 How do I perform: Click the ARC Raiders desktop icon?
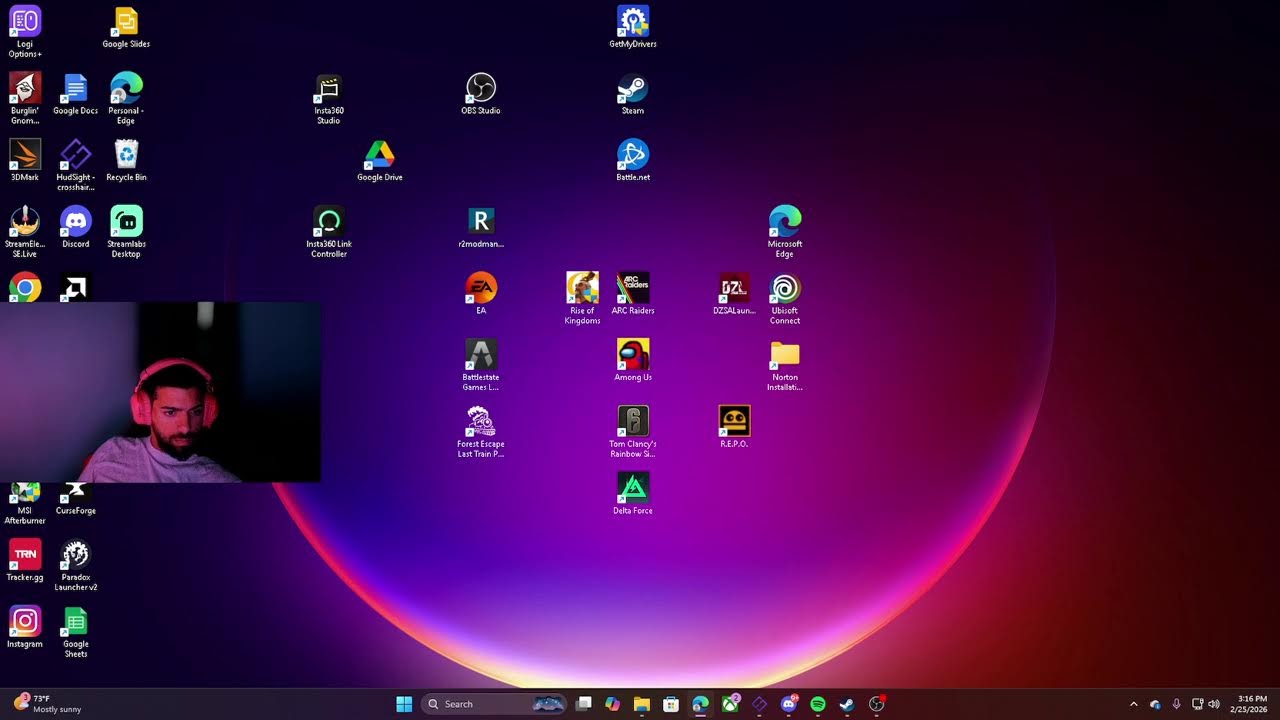[x=633, y=294]
